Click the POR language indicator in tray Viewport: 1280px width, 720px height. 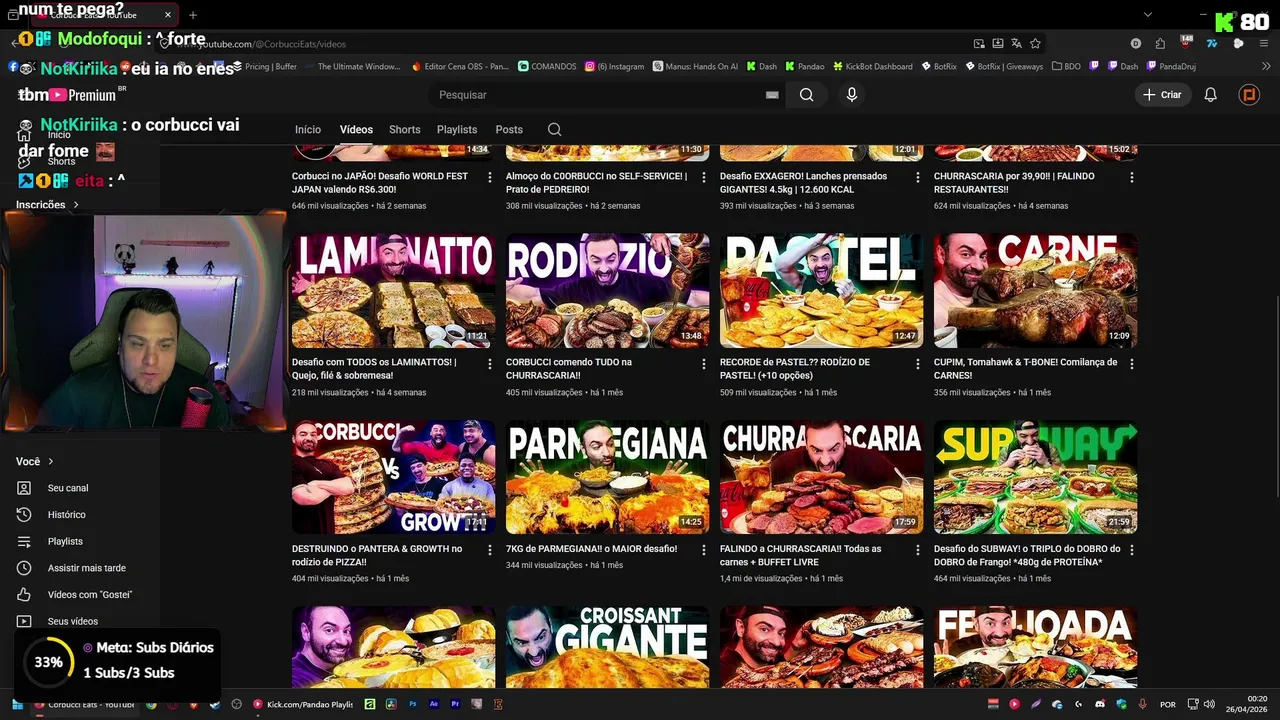coord(1168,704)
